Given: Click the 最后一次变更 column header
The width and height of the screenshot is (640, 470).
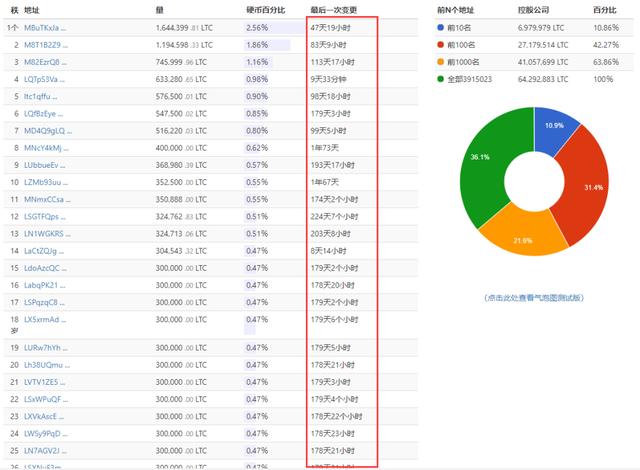Looking at the screenshot, I should click(336, 9).
